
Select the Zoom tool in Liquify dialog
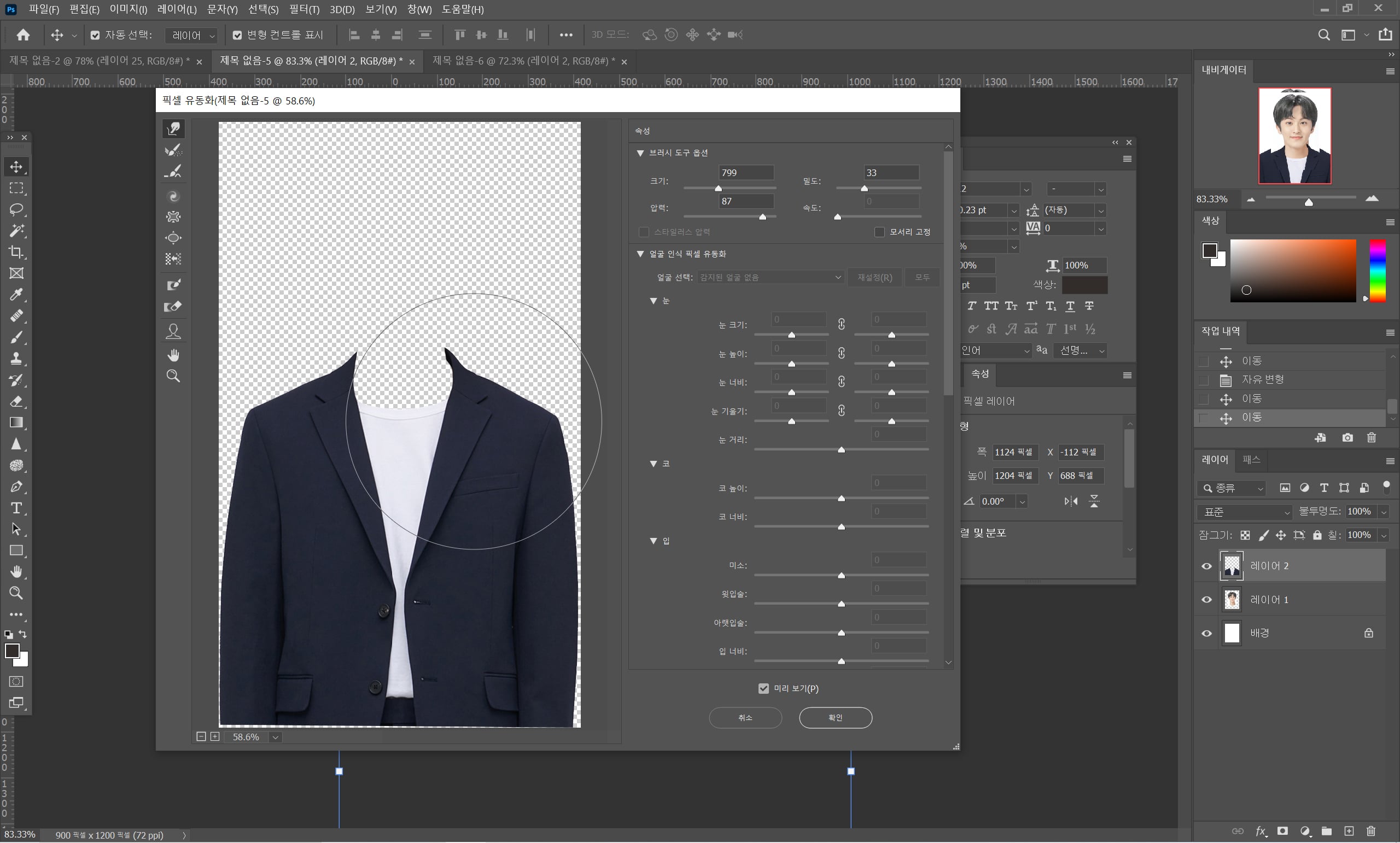173,376
